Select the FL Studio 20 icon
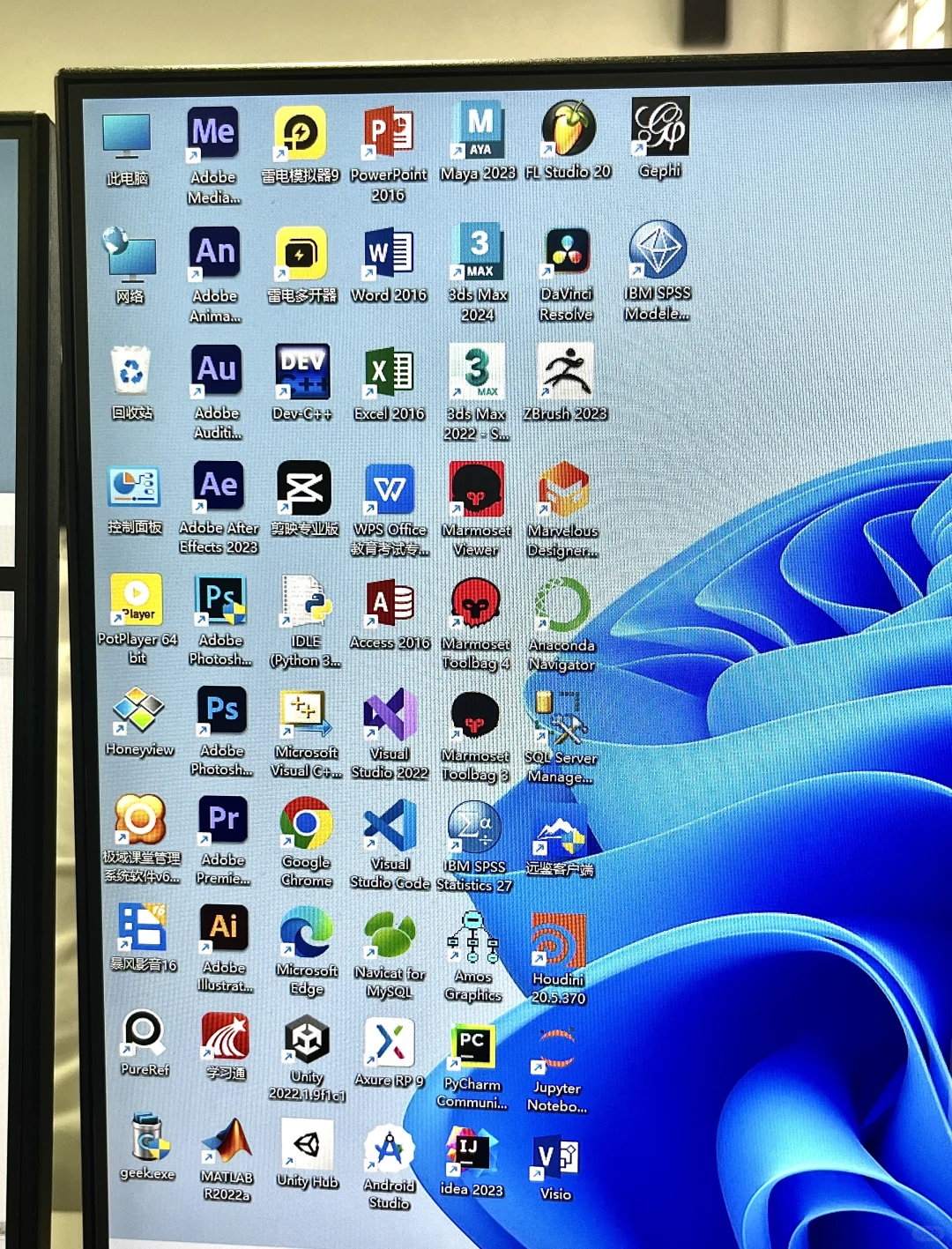The width and height of the screenshot is (952, 1249). coord(569,129)
